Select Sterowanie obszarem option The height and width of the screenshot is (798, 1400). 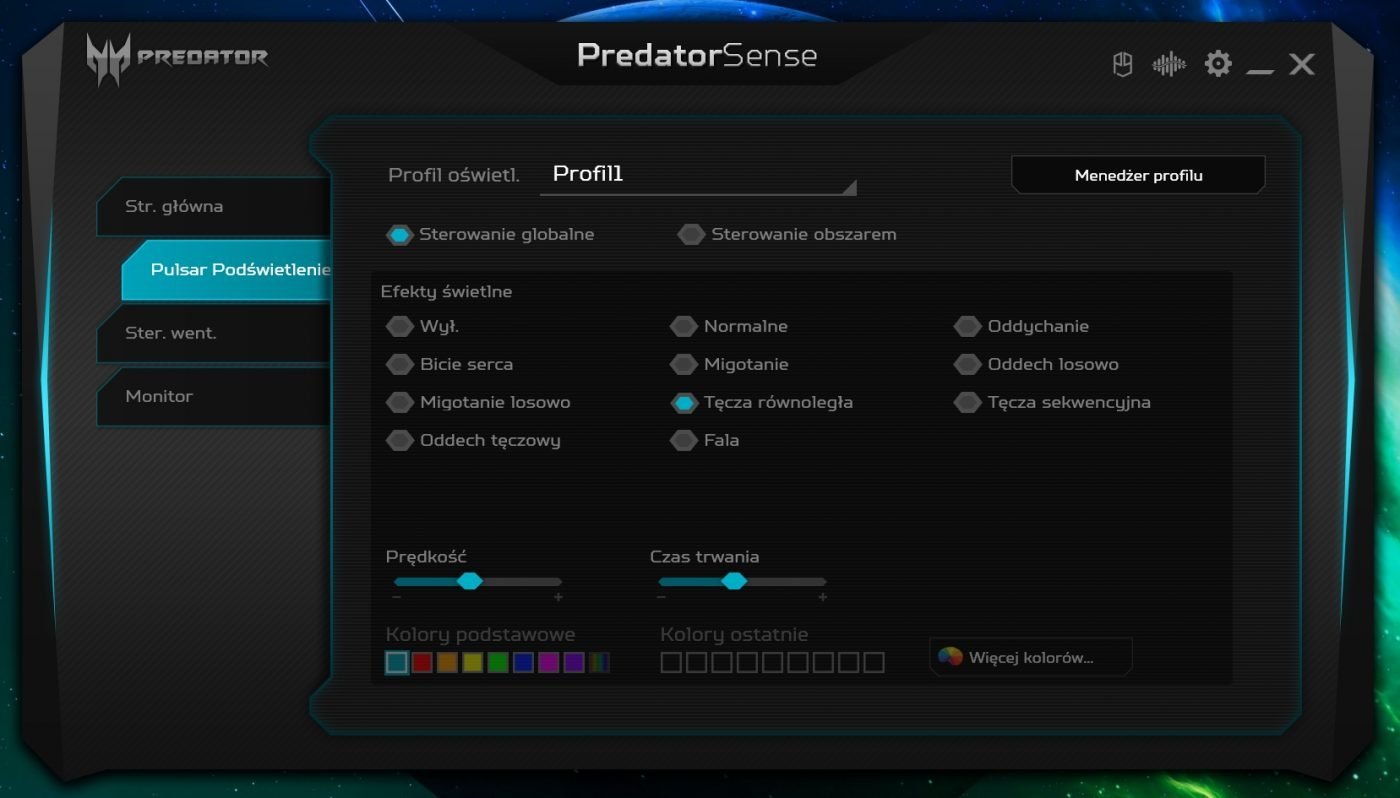pyautogui.click(x=788, y=235)
